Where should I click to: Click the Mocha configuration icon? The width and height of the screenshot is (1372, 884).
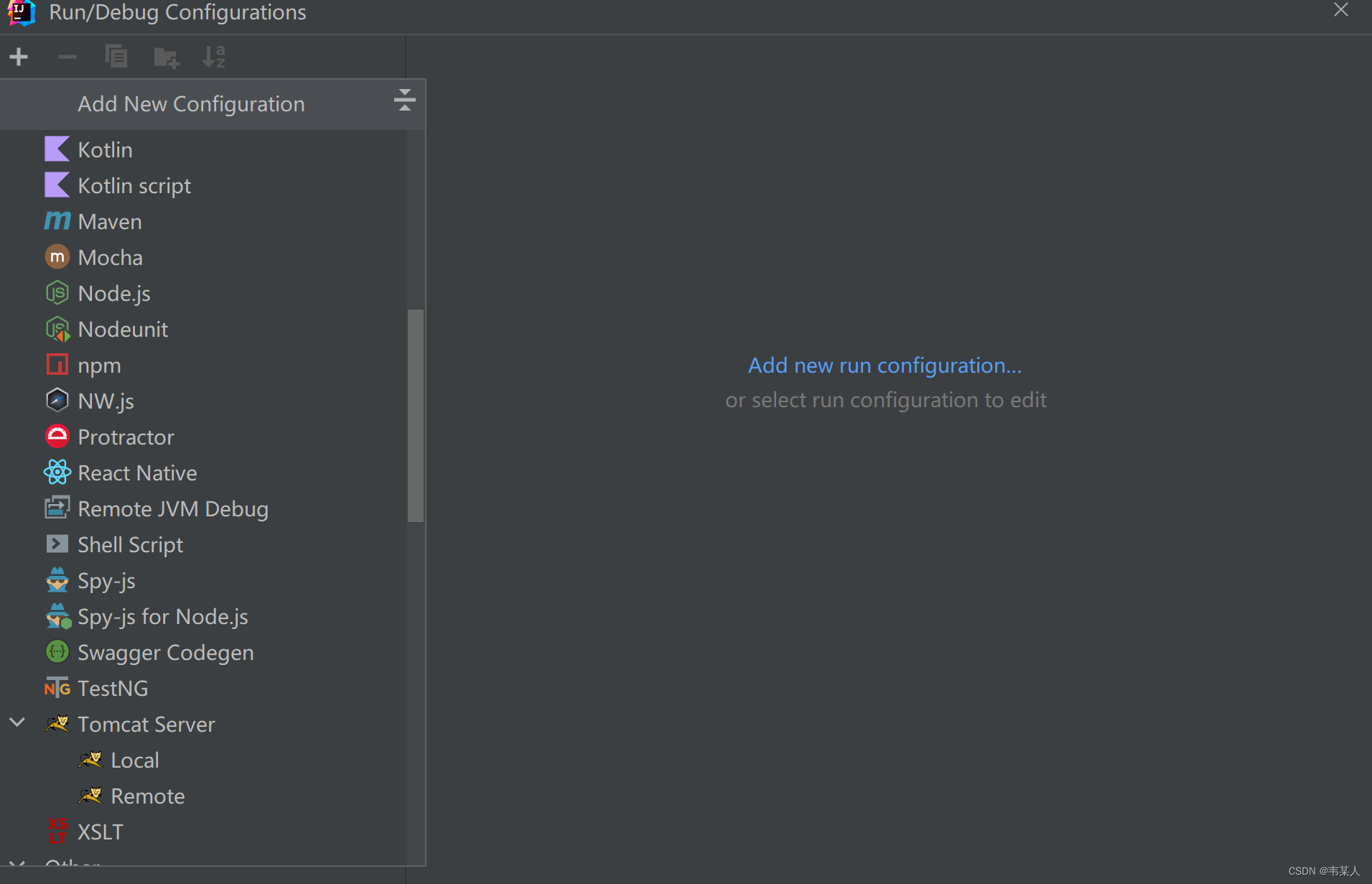pyautogui.click(x=57, y=256)
